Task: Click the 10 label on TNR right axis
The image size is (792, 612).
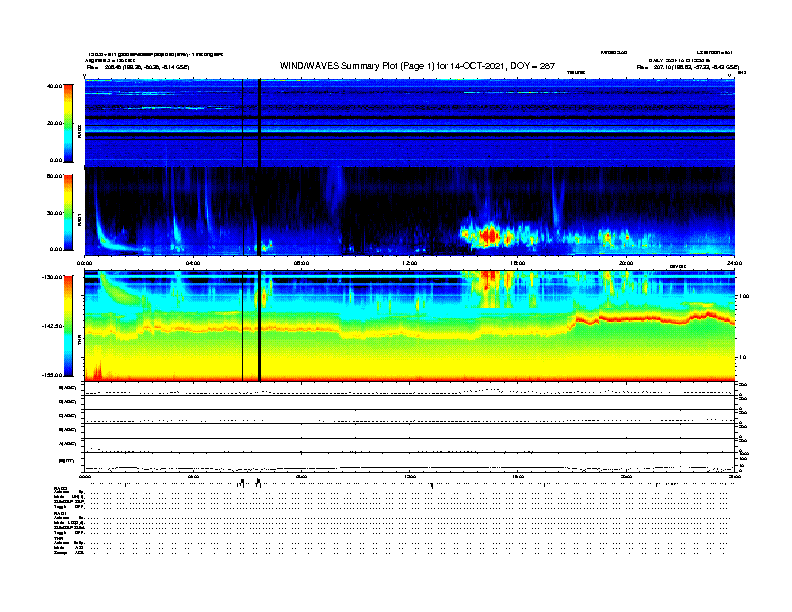Action: (x=745, y=358)
